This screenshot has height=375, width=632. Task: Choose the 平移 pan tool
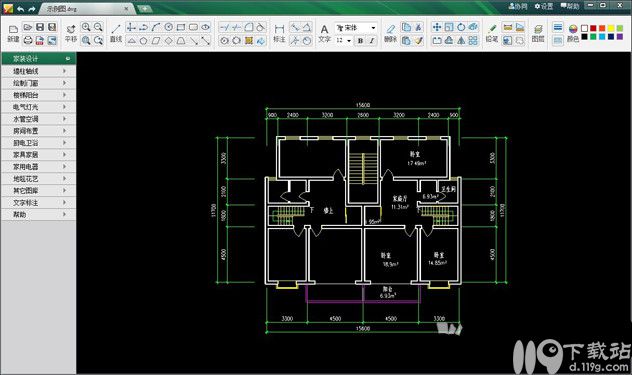pos(71,33)
